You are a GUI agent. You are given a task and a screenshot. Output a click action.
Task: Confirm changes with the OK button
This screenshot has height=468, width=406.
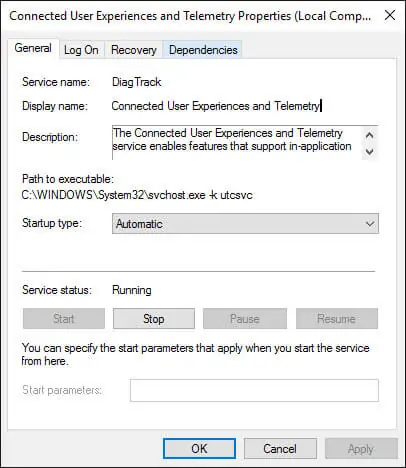coord(199,449)
